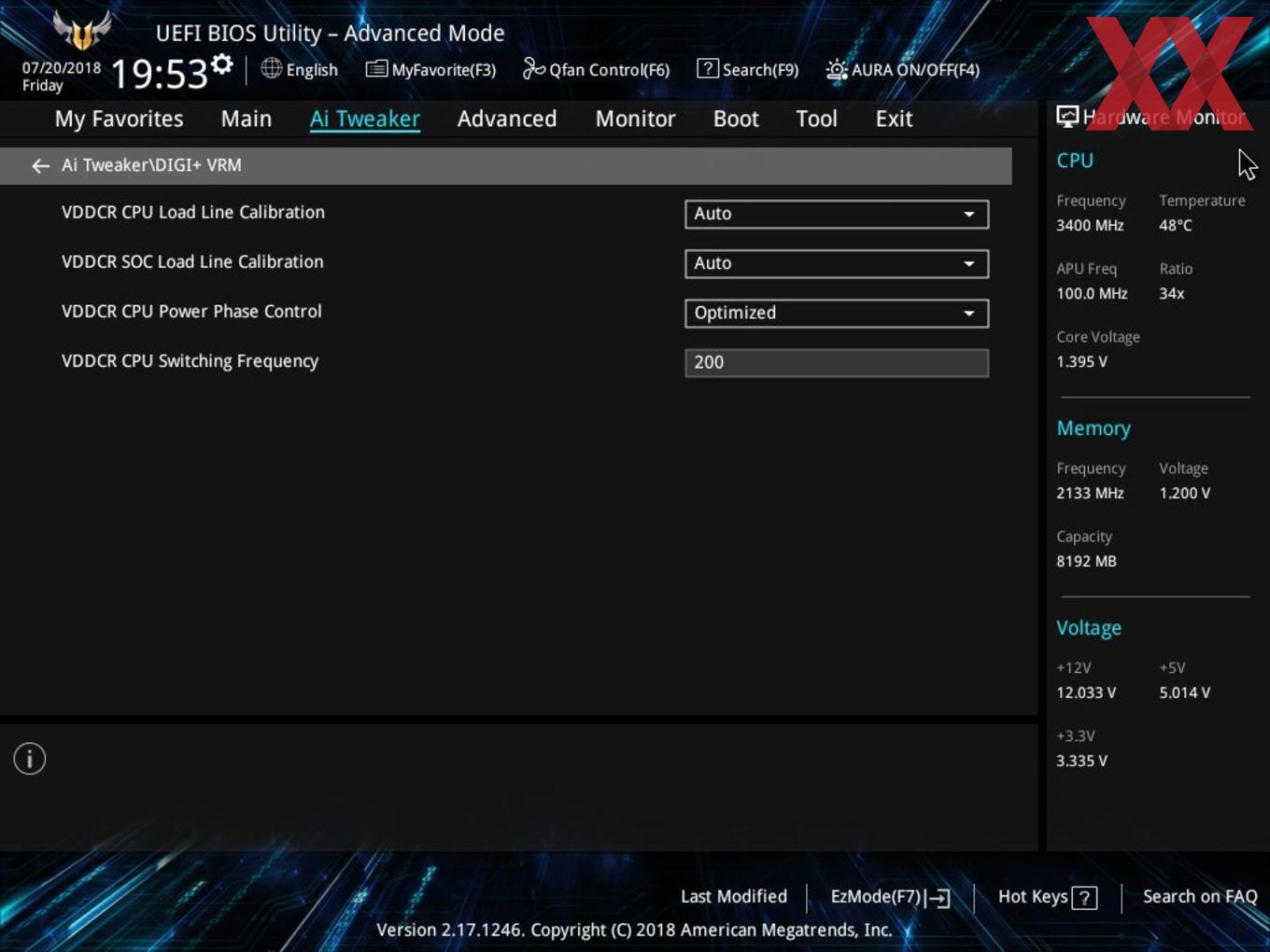Image resolution: width=1270 pixels, height=952 pixels.
Task: Click the back arrow in breadcrumb
Action: click(40, 165)
